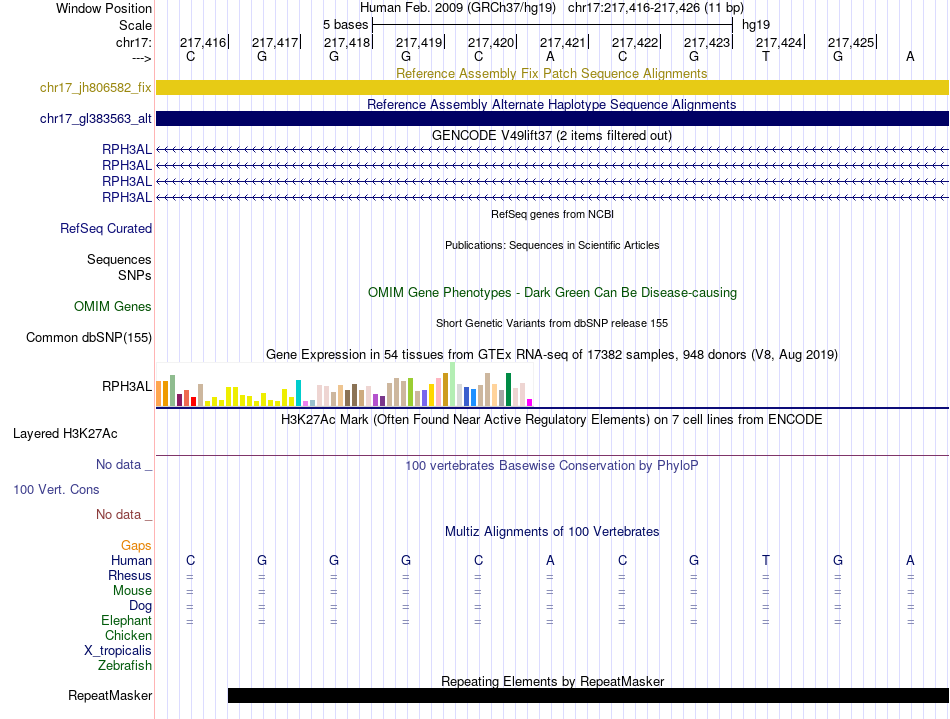
Task: Click 'Reference Assembly Fix Patch Sequence Alignments' heading
Action: click(551, 73)
